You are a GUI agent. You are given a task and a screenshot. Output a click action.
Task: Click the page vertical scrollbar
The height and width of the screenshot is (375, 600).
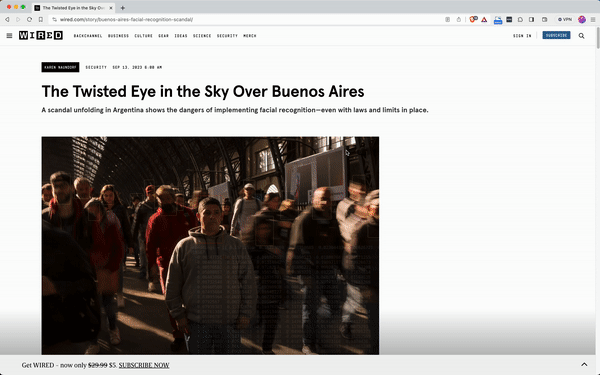point(598,38)
